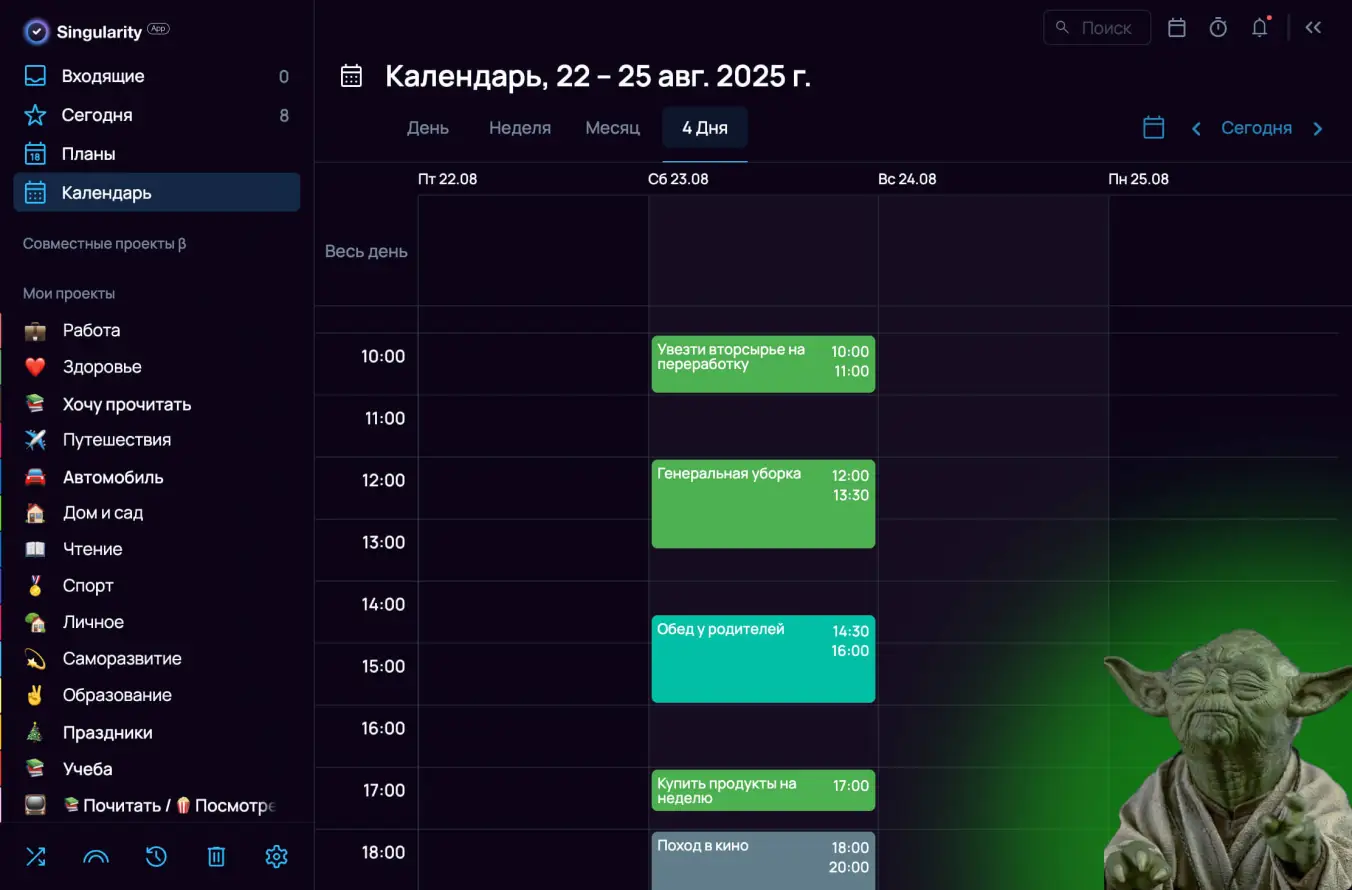Collapse the right panel with double chevrons
This screenshot has width=1352, height=890.
point(1313,27)
